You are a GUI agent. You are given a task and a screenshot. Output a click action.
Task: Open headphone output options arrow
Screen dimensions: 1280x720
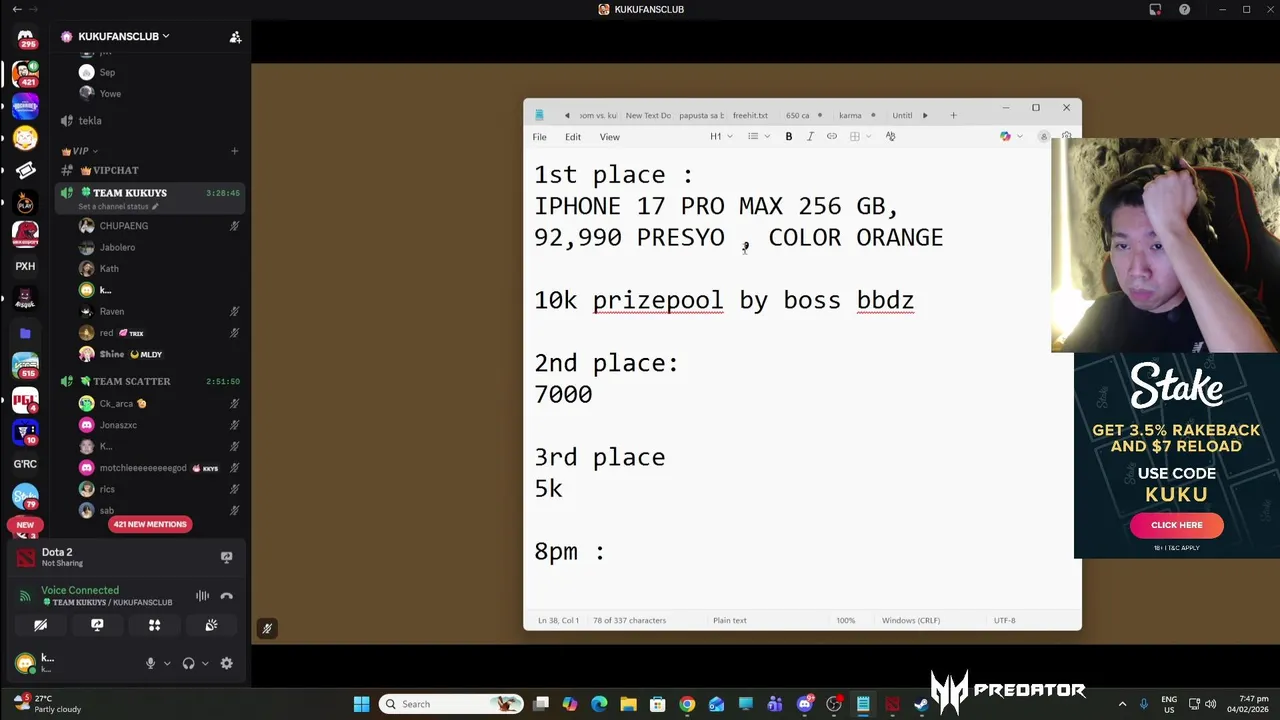[x=205, y=663]
